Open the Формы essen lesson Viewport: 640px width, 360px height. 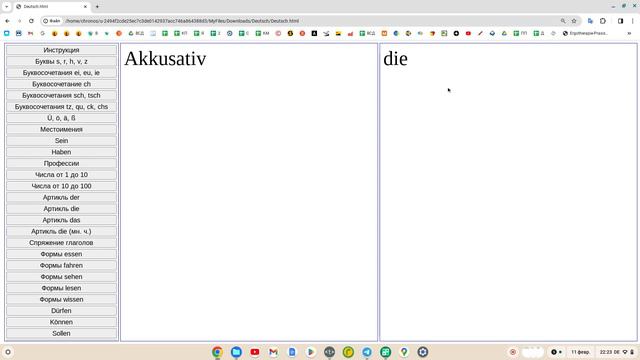point(61,254)
